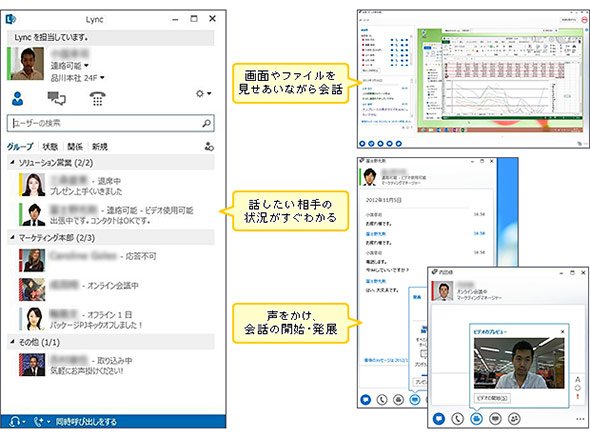Open the more options ellipsis in front window
The image size is (590, 438).
[580, 419]
